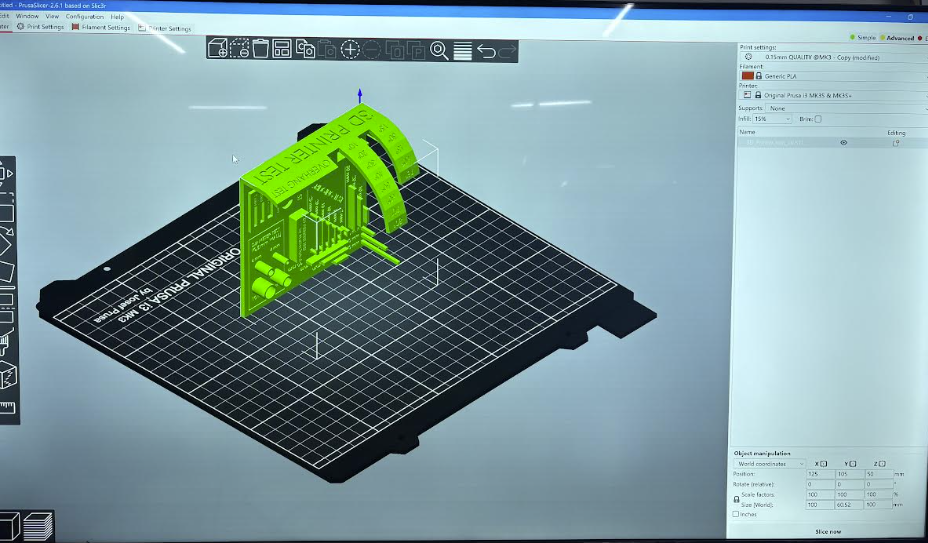Click the Size Z input field
This screenshot has width=928, height=543.
point(878,505)
